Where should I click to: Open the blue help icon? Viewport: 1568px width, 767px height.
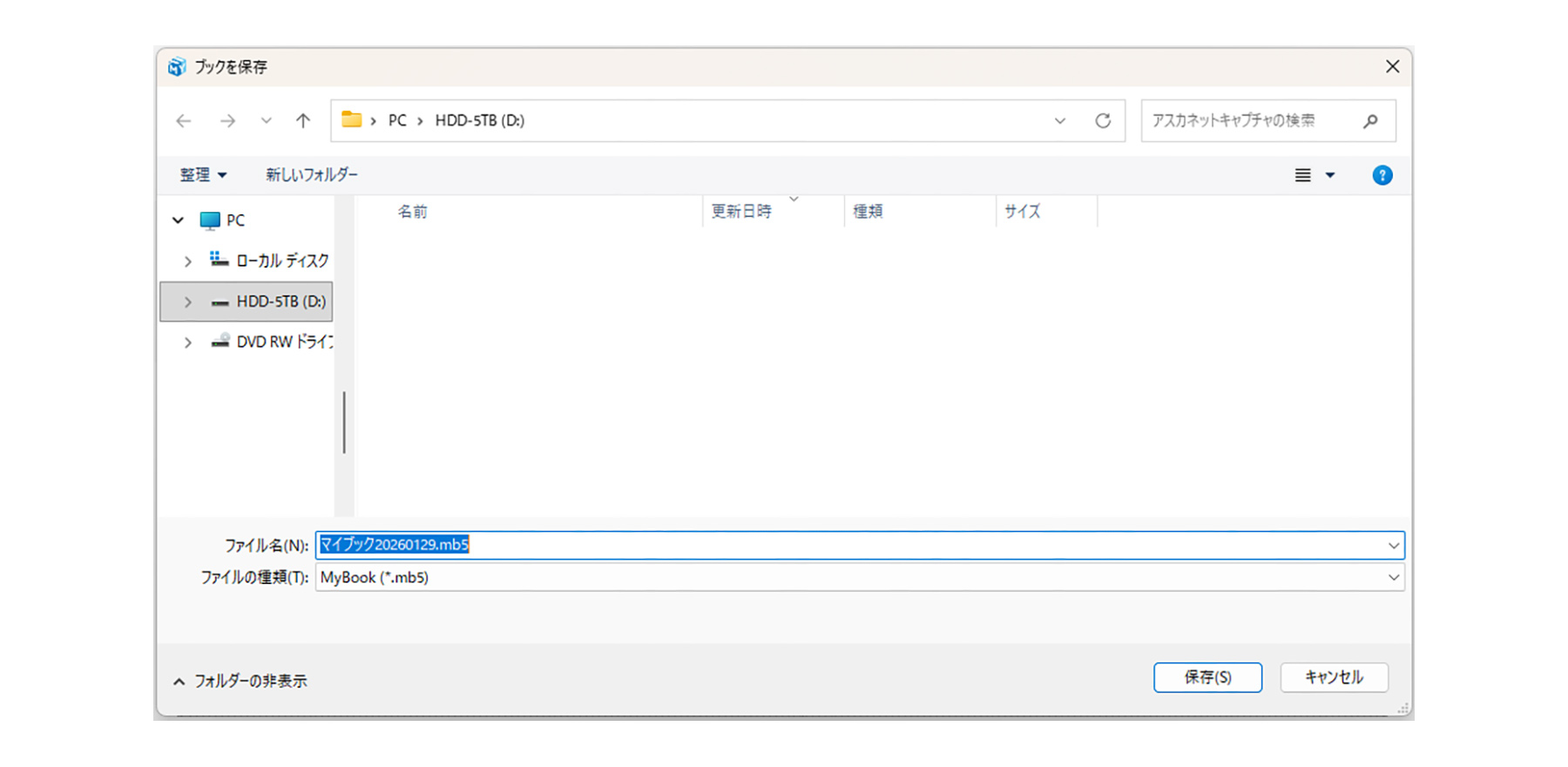click(x=1382, y=175)
